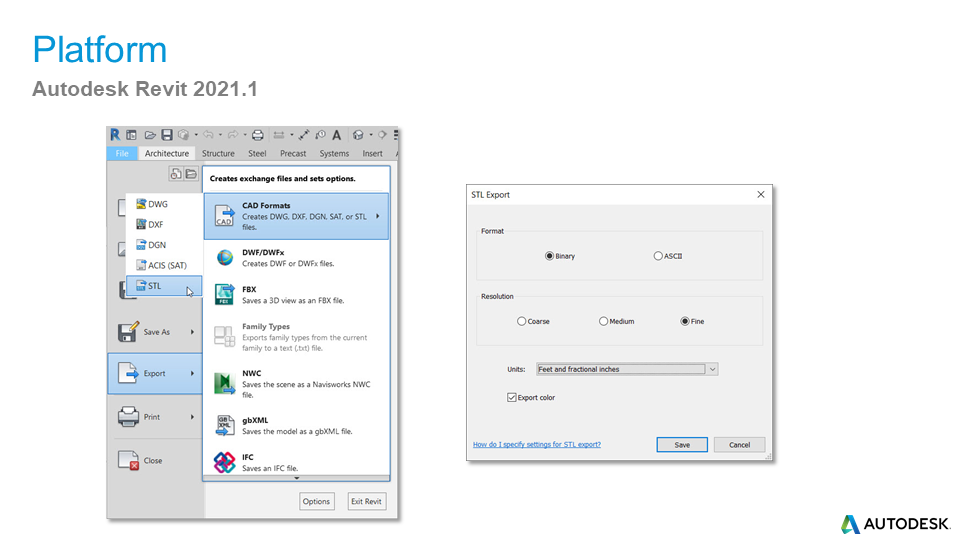Open the STL export settings help link

[x=537, y=444]
